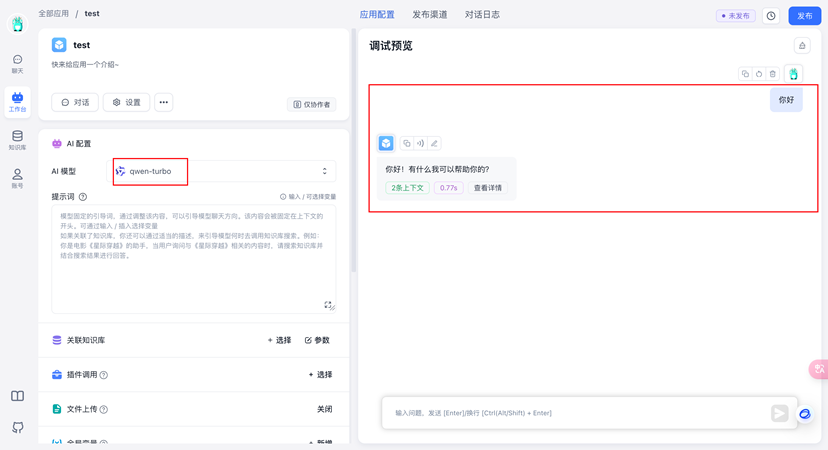The width and height of the screenshot is (828, 450).
Task: Open the AI 模型 qwen-turbo dropdown
Action: (223, 171)
